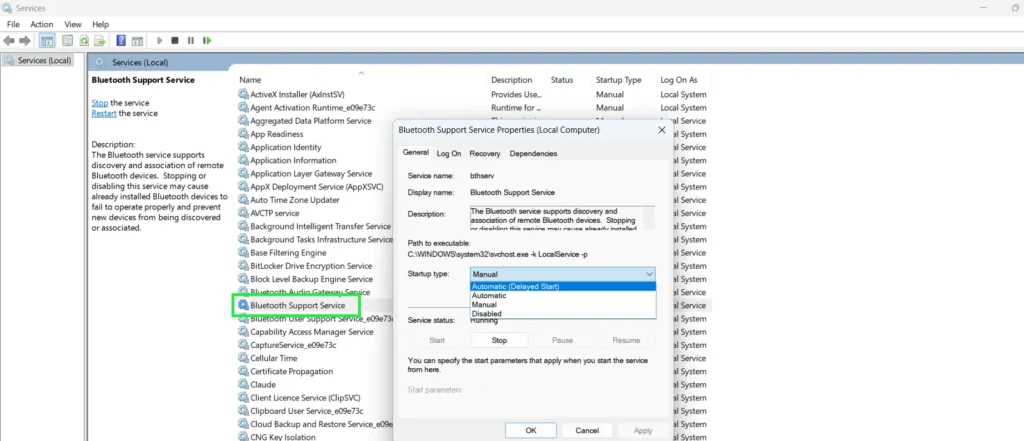Toggle the Show/Hide Action Pane toolbar icon
The height and width of the screenshot is (441, 1024).
point(137,41)
